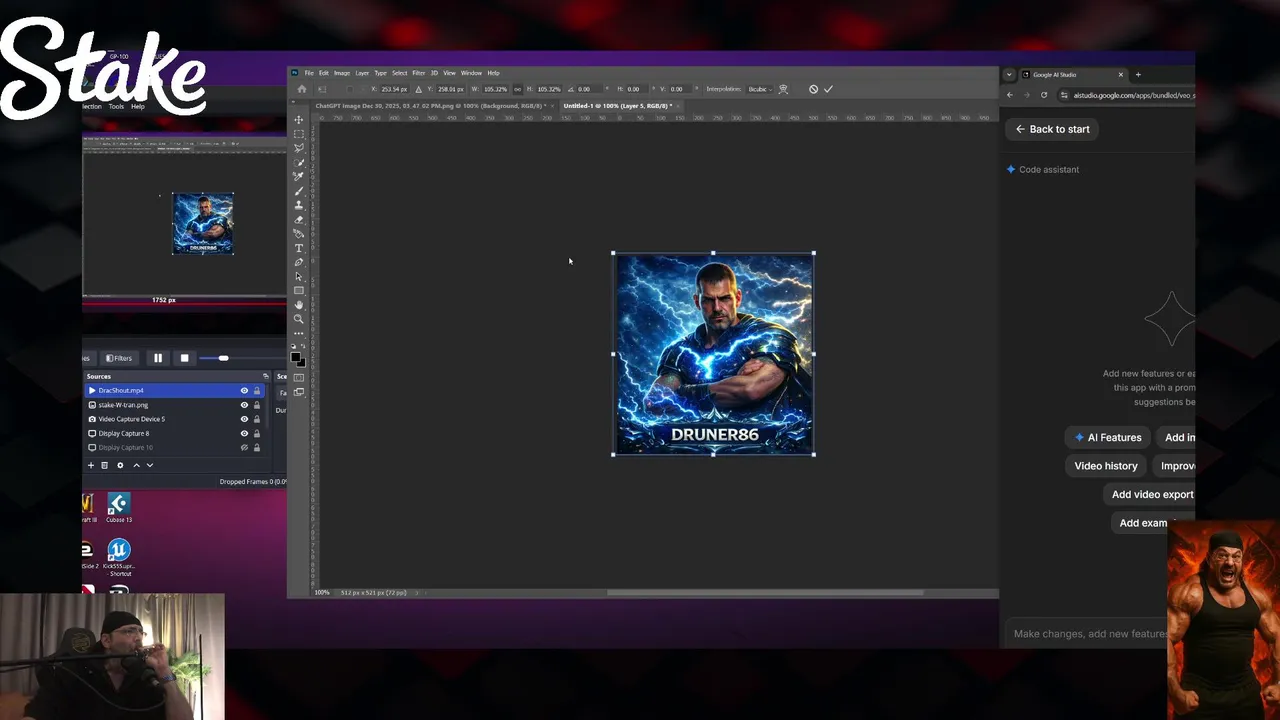Commit the transform with the checkmark
The width and height of the screenshot is (1280, 720).
tap(828, 89)
